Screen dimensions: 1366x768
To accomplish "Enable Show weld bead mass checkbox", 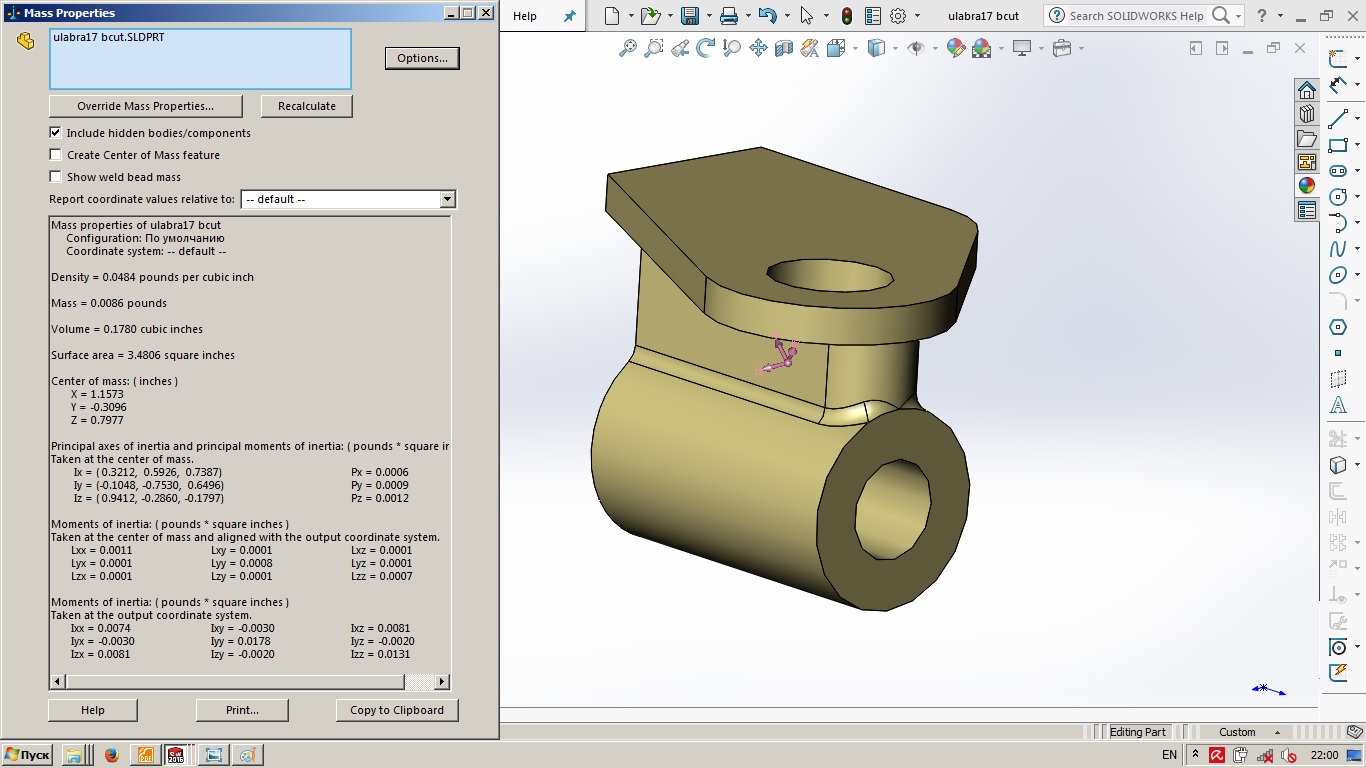I will pos(55,176).
